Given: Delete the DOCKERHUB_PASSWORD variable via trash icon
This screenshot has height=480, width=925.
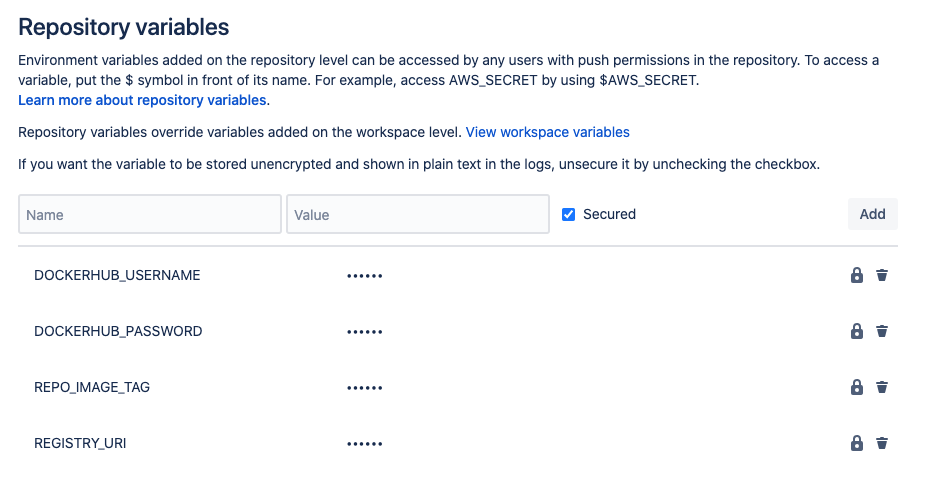Looking at the screenshot, I should pyautogui.click(x=882, y=331).
